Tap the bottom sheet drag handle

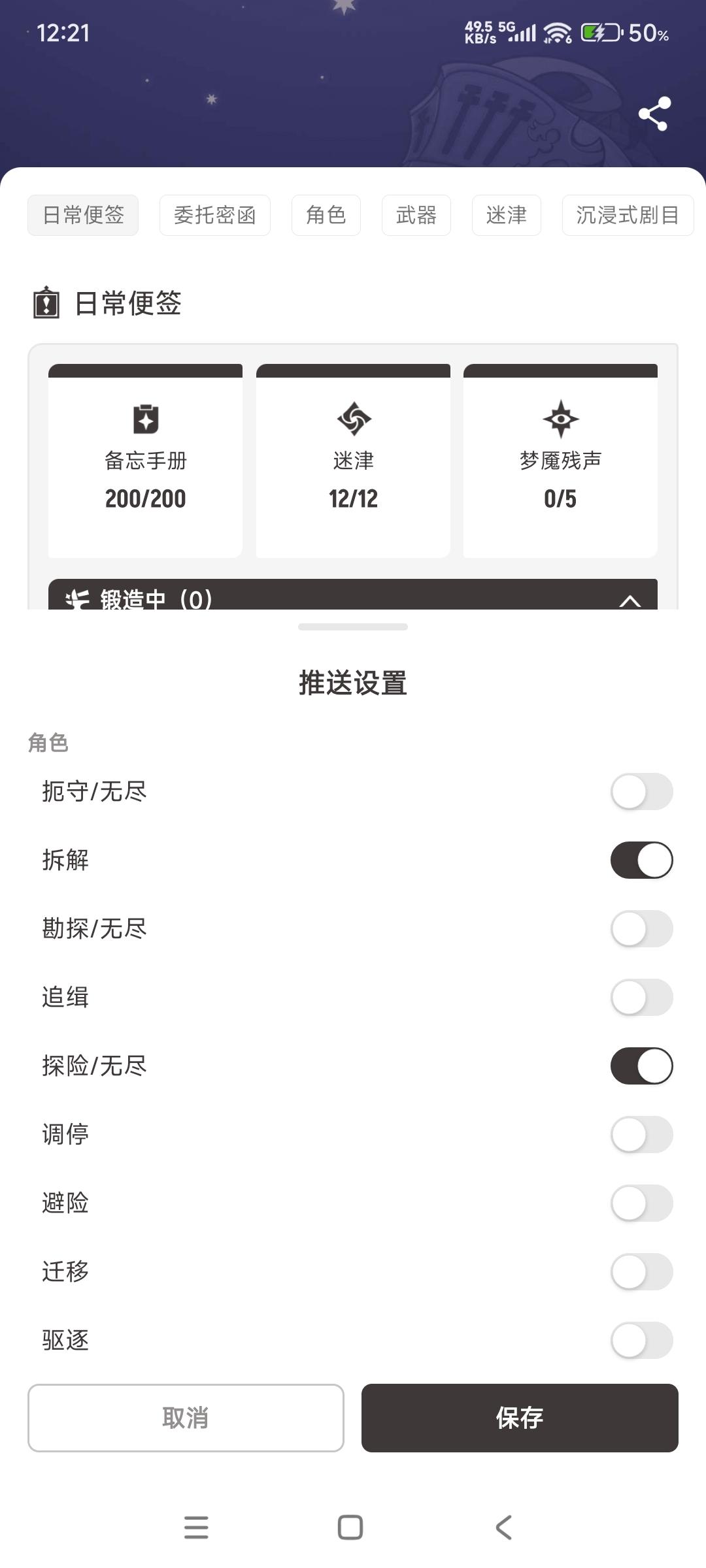(x=353, y=627)
